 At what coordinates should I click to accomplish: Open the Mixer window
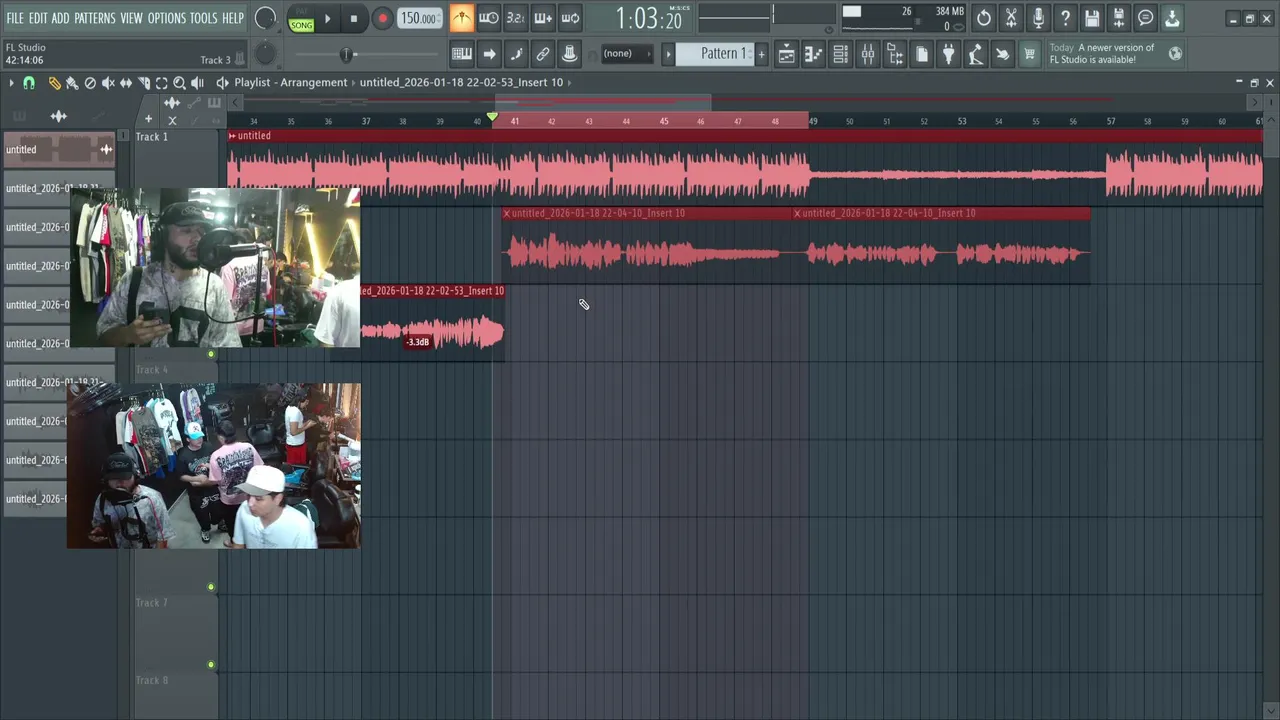click(x=868, y=54)
